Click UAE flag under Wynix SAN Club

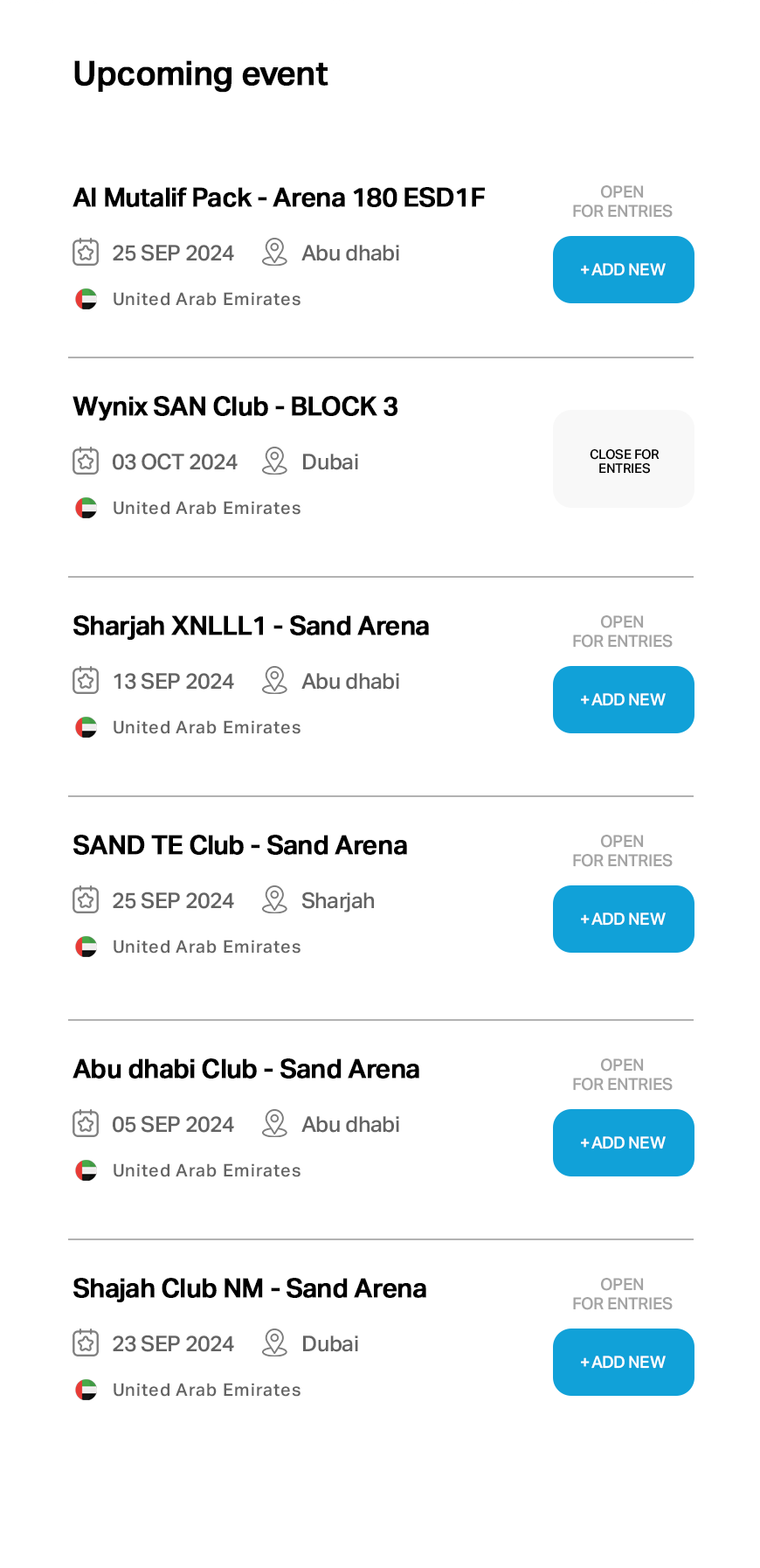(86, 508)
